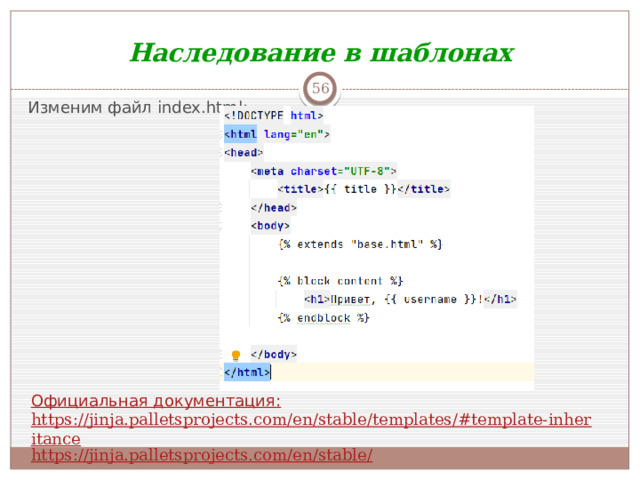Click the yellow lightbulb hint icon

pyautogui.click(x=236, y=355)
